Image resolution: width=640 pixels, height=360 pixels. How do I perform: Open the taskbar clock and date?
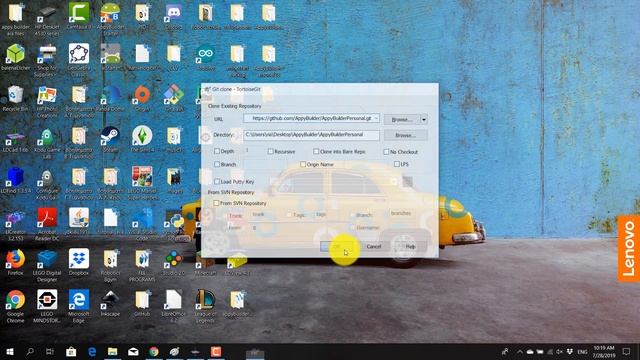[604, 352]
